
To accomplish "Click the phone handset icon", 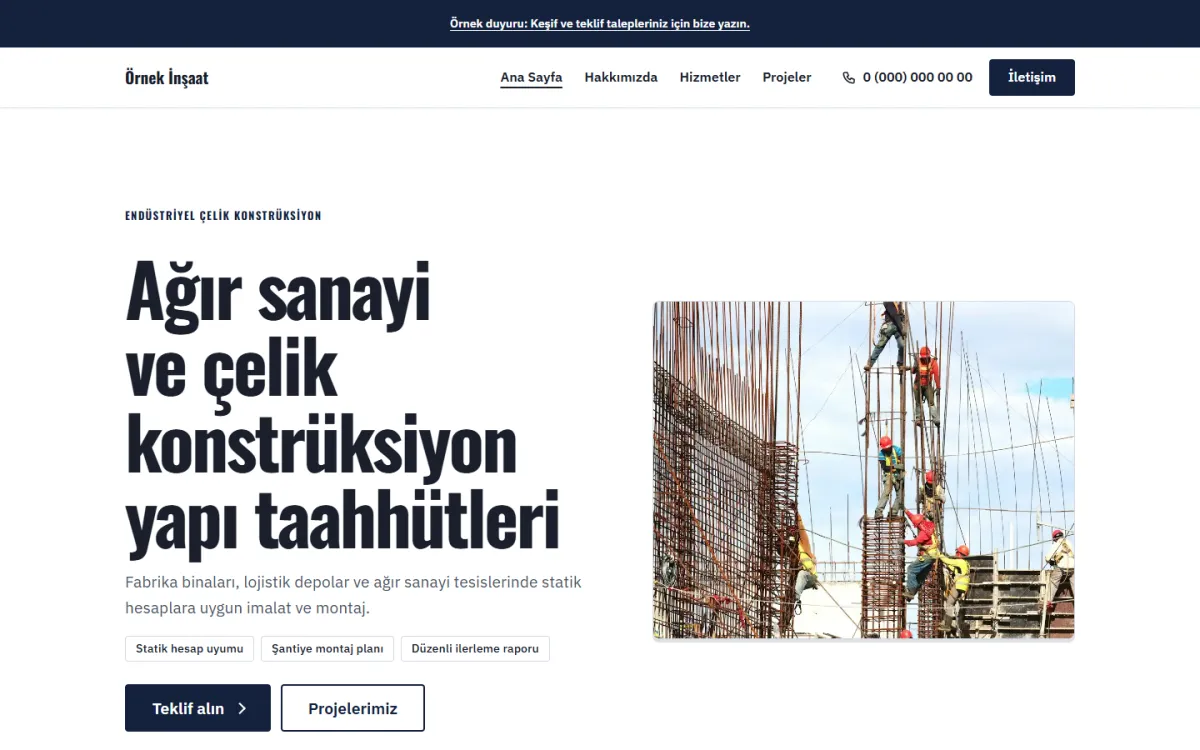I will 849,78.
